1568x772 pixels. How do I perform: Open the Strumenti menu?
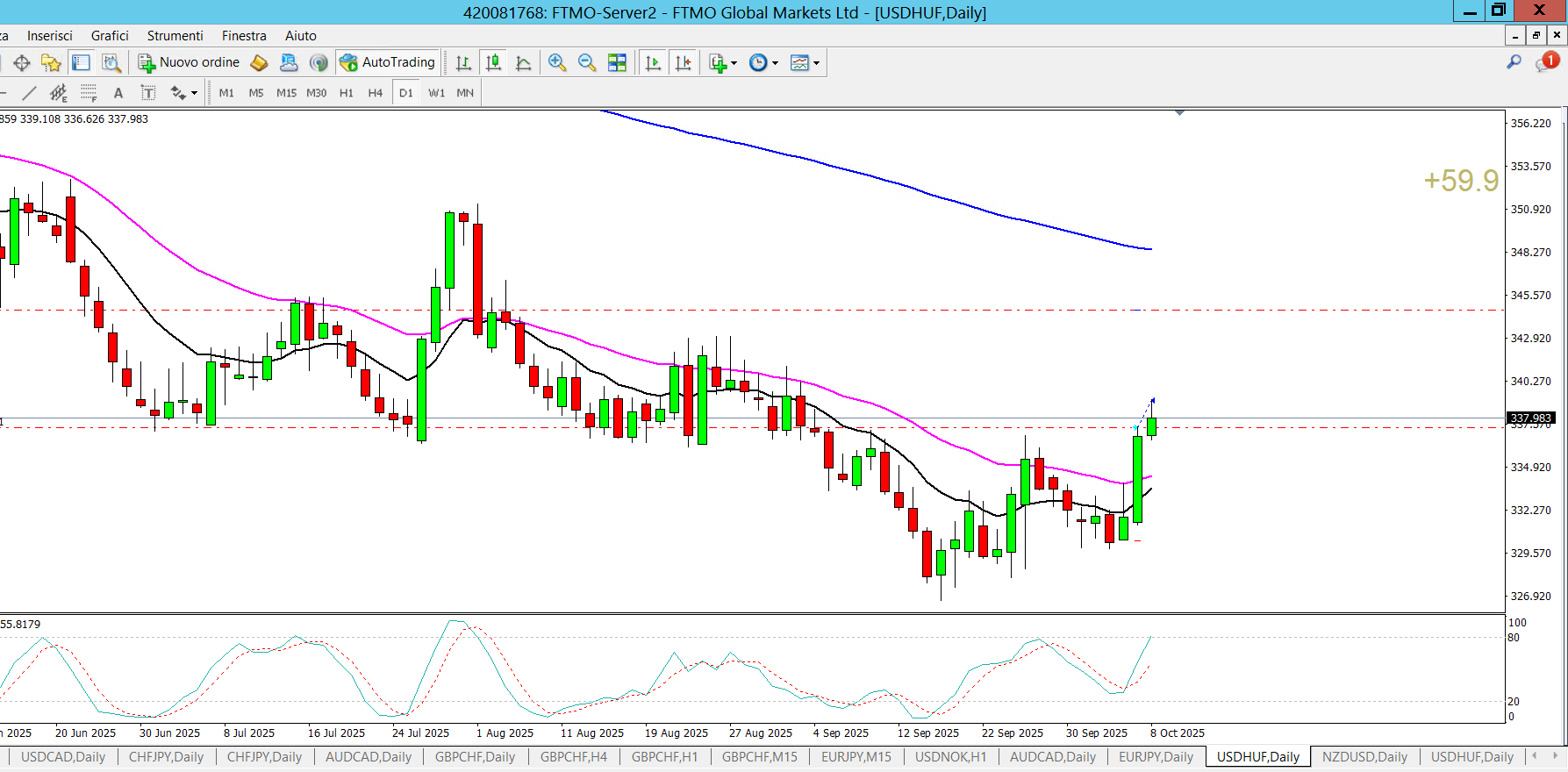tap(175, 36)
